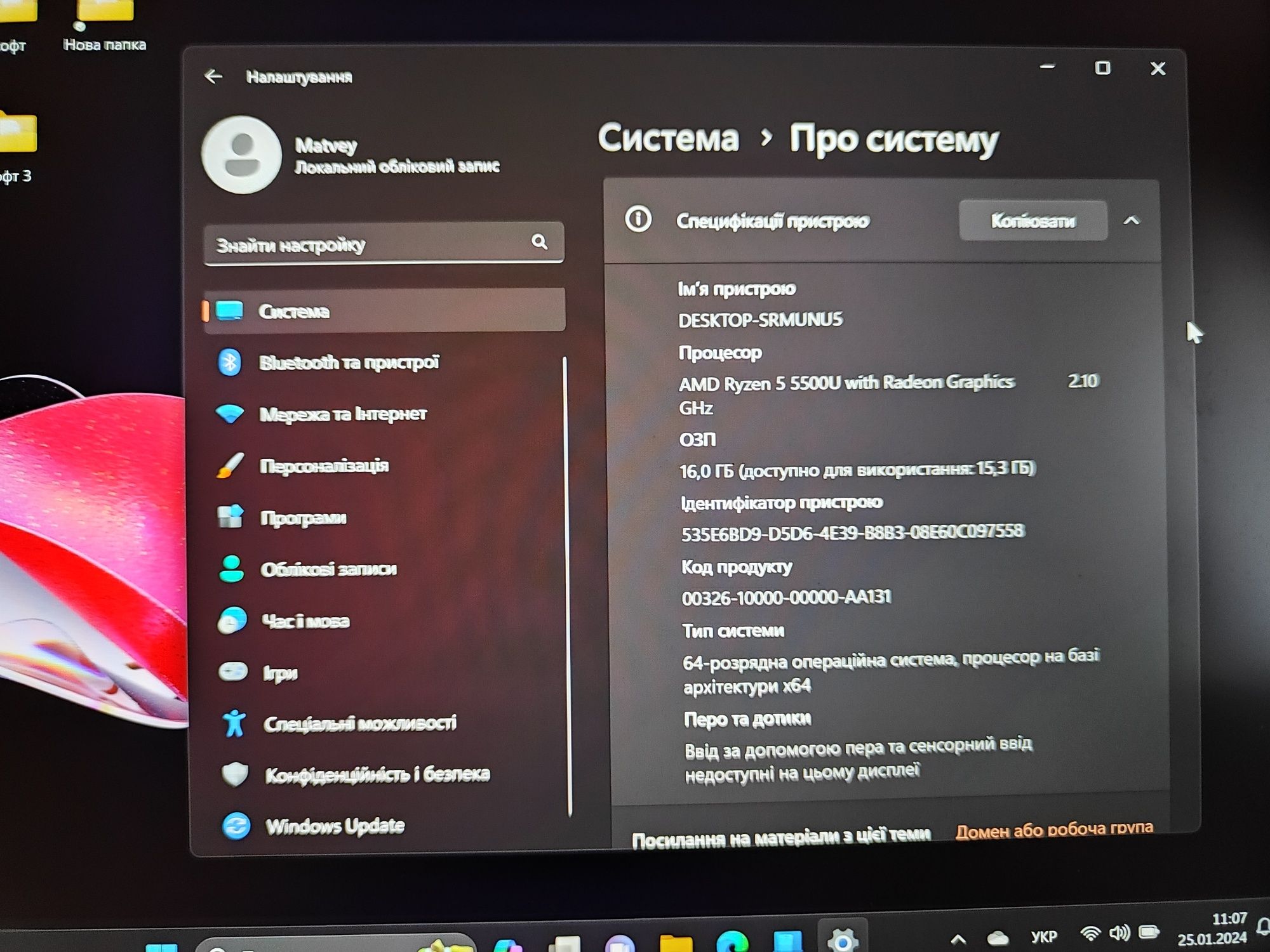Click the Ідентифікатор пристрою label
This screenshot has width=1270, height=952.
pos(782,503)
